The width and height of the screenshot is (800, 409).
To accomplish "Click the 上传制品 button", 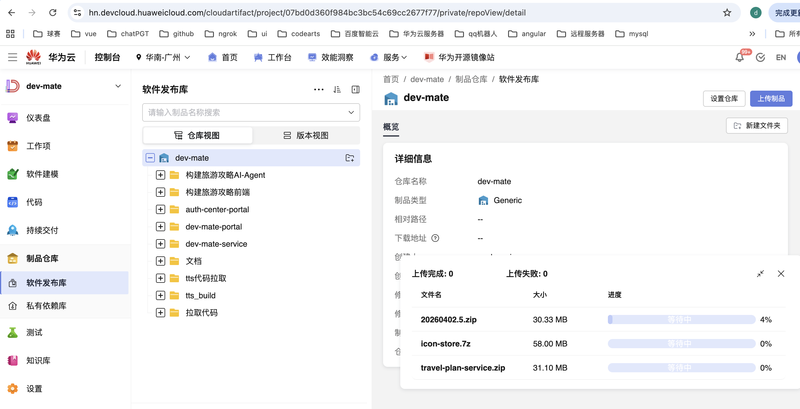I will coord(771,99).
